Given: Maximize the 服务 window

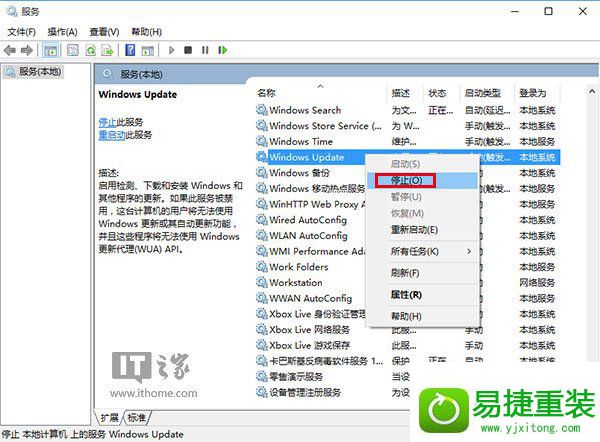Looking at the screenshot, I should (548, 11).
